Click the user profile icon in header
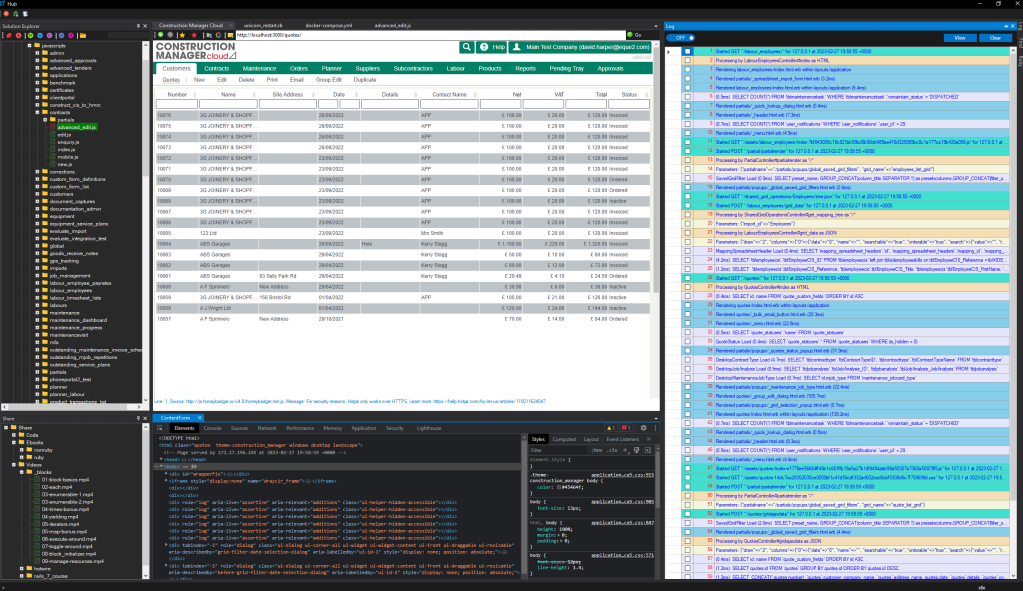The image size is (1023, 591). pos(517,47)
